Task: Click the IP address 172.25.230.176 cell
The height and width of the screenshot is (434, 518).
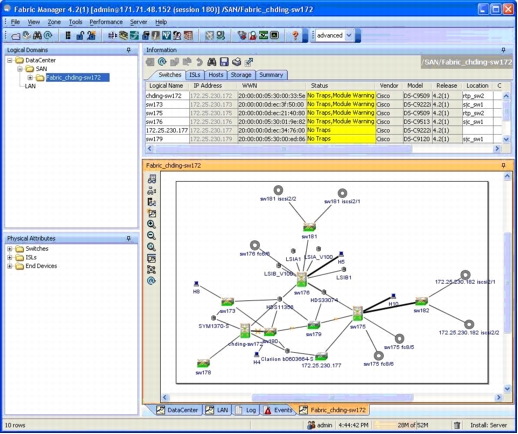Action: pyautogui.click(x=213, y=122)
